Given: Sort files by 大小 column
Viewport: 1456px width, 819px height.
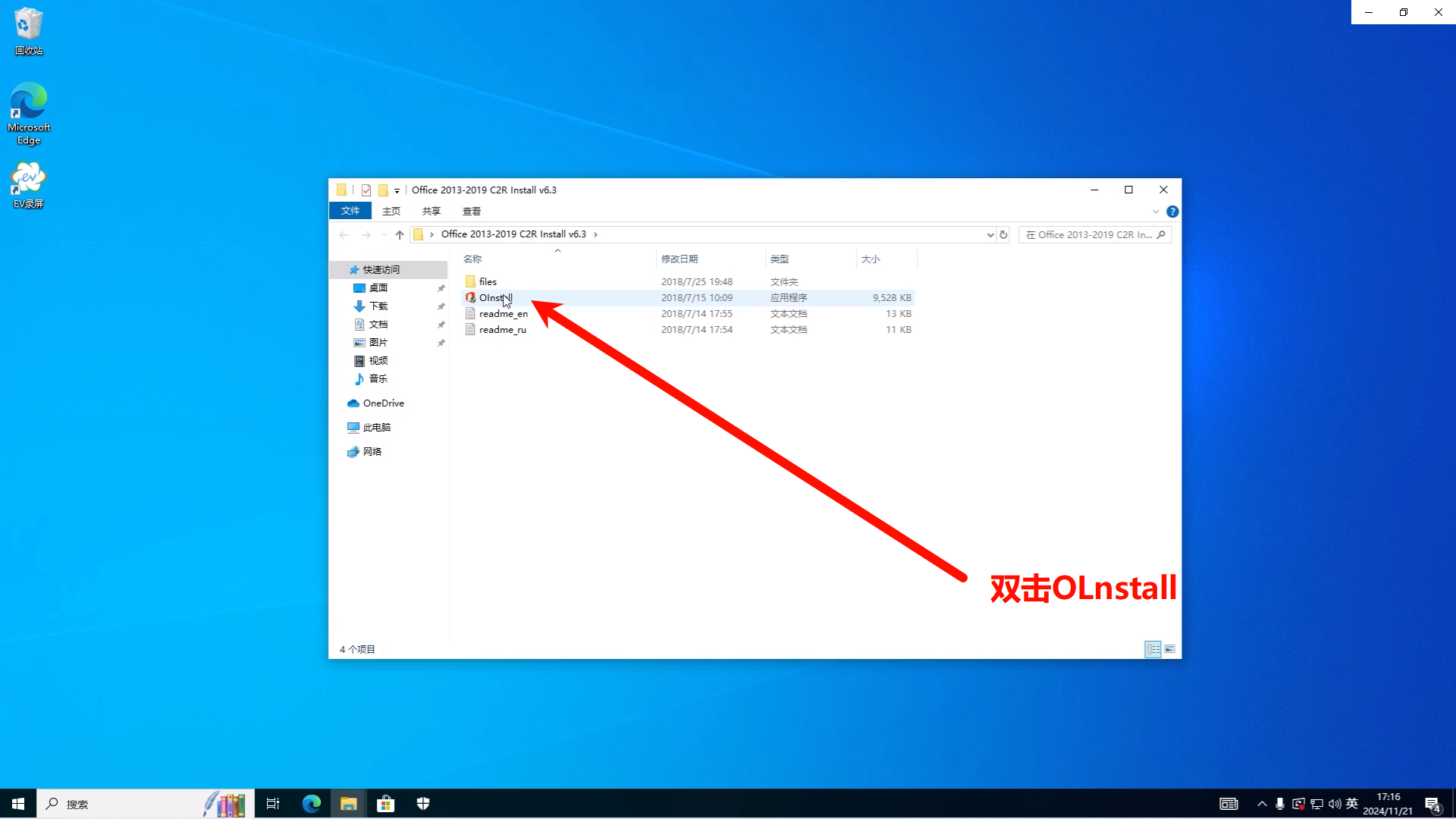Looking at the screenshot, I should tap(886, 259).
